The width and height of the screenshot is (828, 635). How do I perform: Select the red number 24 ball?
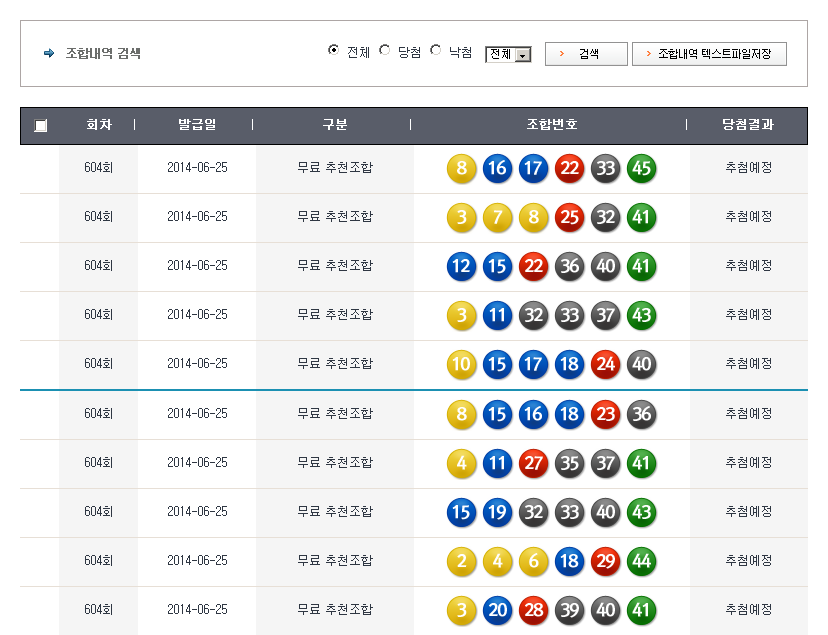point(605,364)
